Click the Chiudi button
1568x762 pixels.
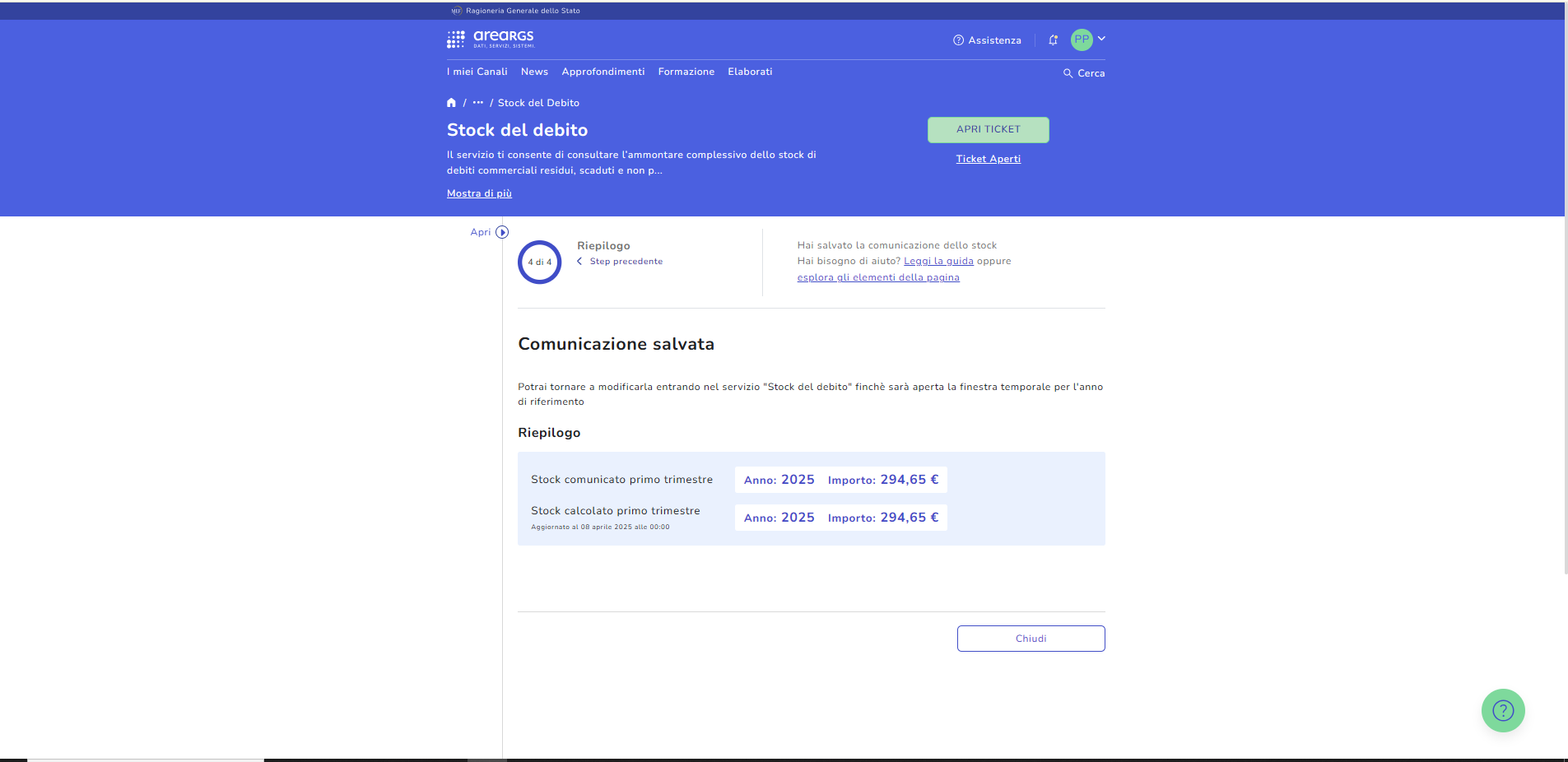tap(1031, 639)
